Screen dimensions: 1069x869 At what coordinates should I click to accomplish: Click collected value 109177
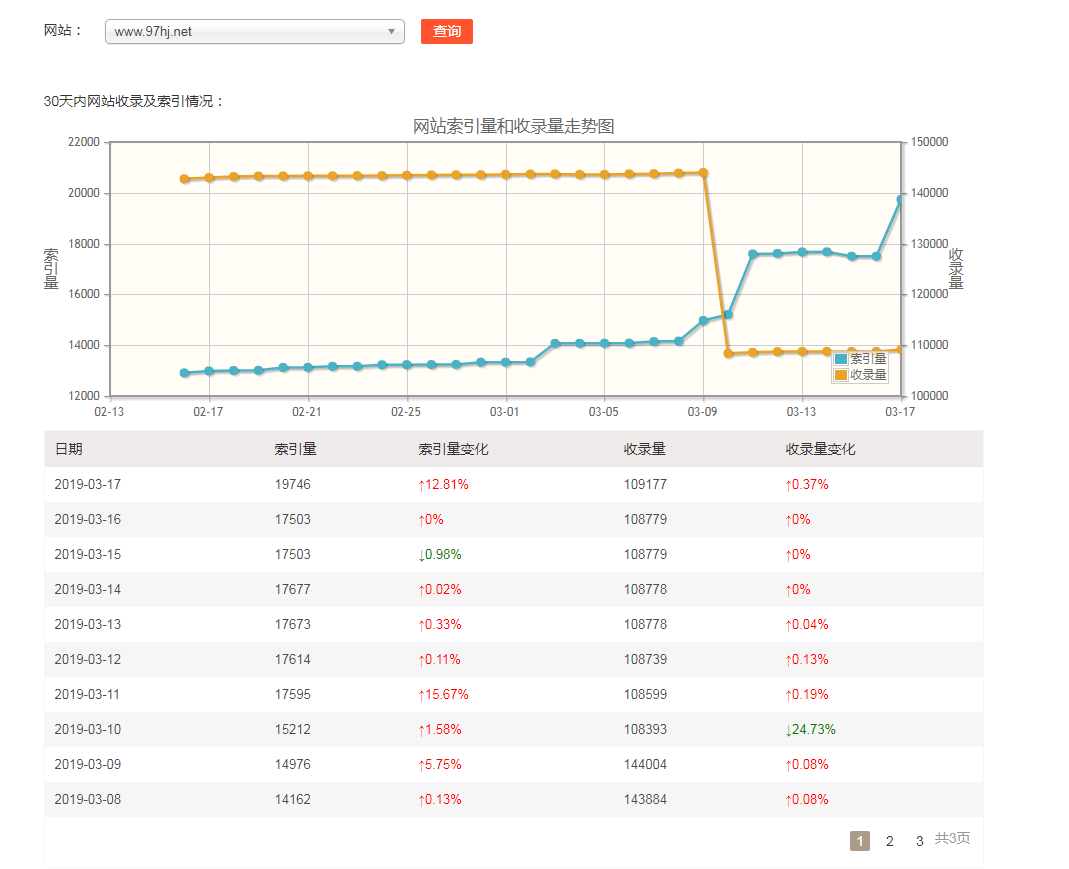pos(645,485)
